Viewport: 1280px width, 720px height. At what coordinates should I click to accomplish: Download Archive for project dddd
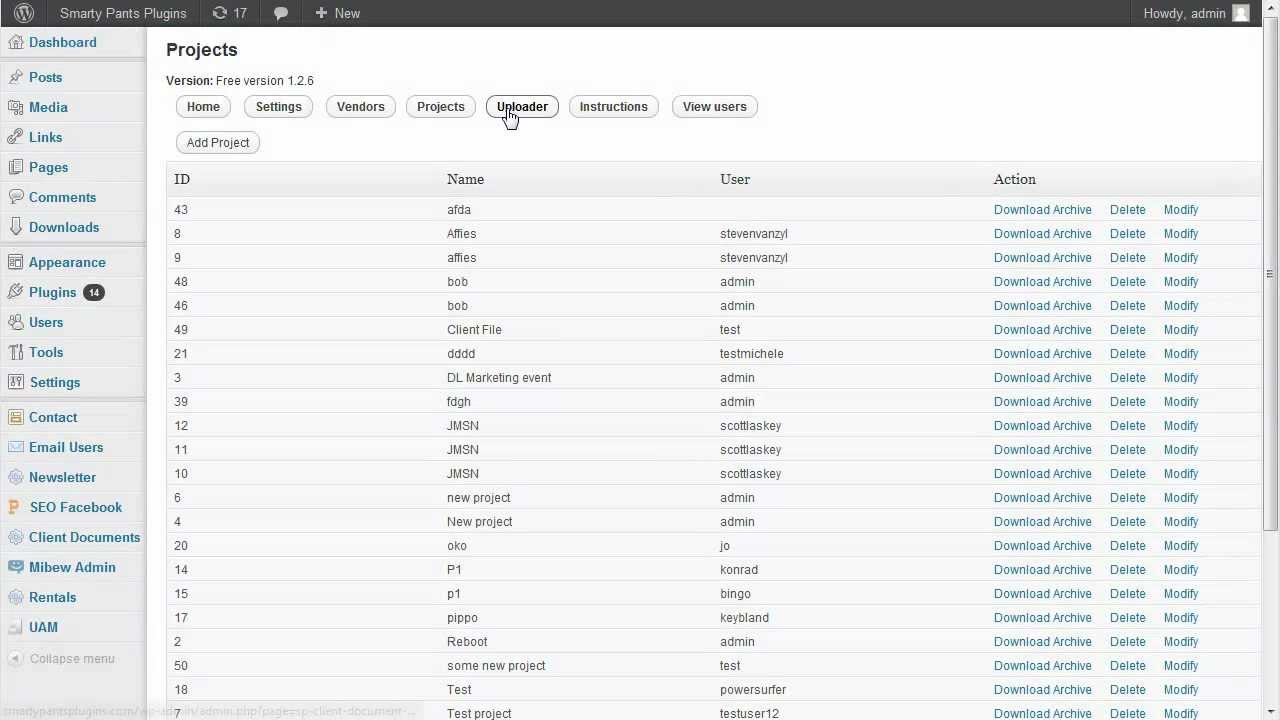[x=1042, y=354]
